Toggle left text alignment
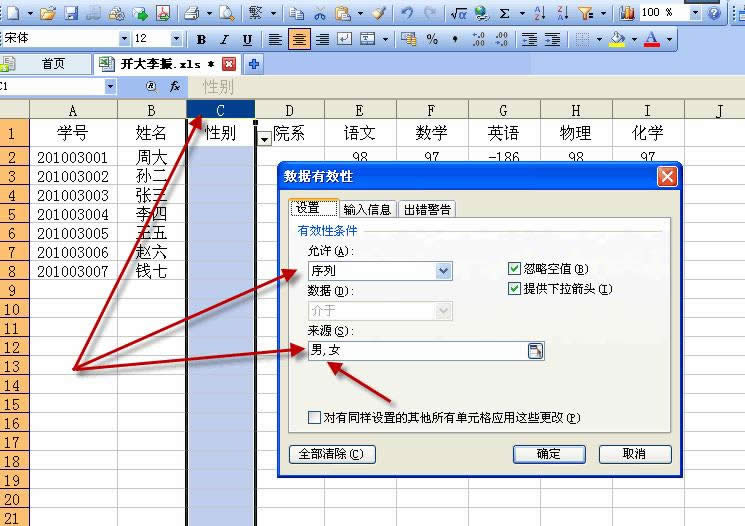745x526 pixels. coord(275,39)
